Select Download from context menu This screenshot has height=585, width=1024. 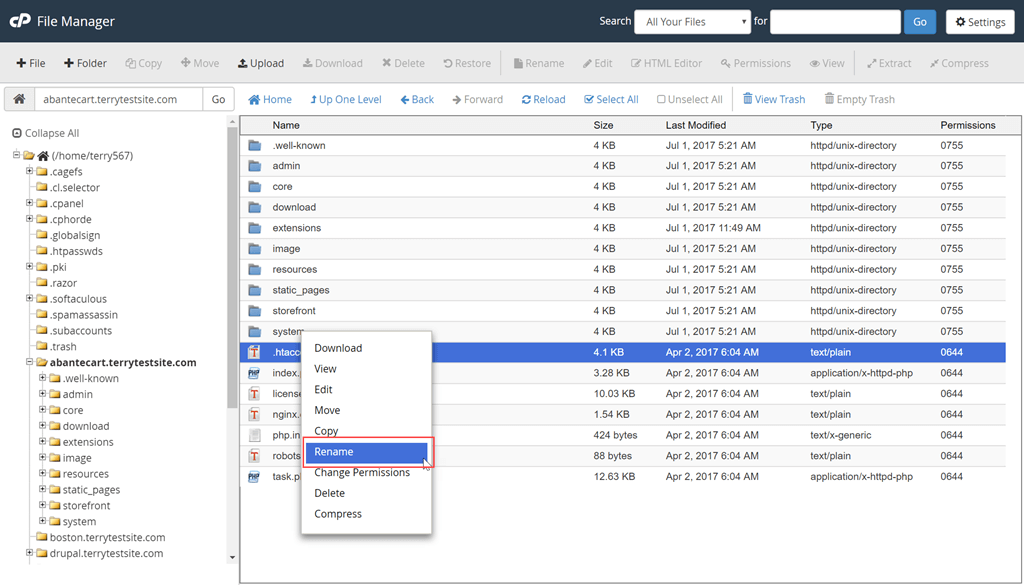[366, 348]
